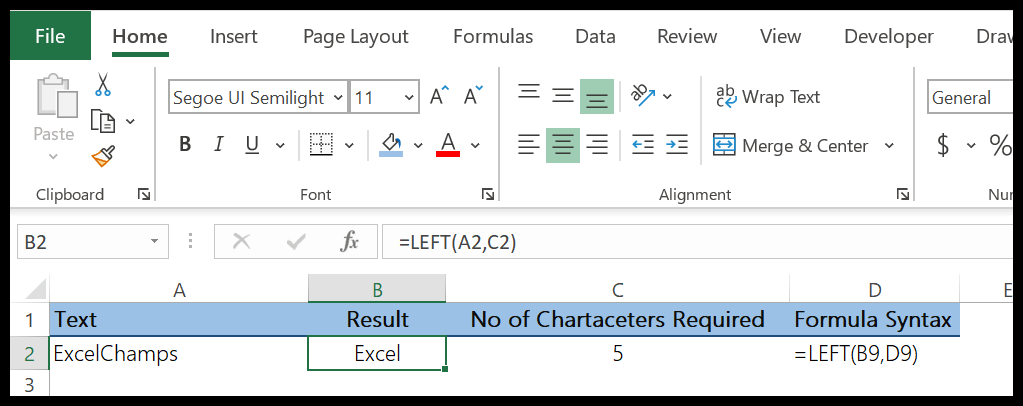Viewport: 1023px width, 406px height.
Task: Toggle Bold formatting
Action: (185, 144)
